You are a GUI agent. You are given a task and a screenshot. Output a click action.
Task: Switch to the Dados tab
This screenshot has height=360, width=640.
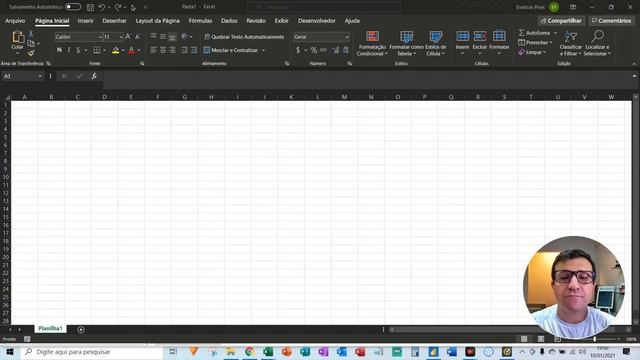pos(229,21)
